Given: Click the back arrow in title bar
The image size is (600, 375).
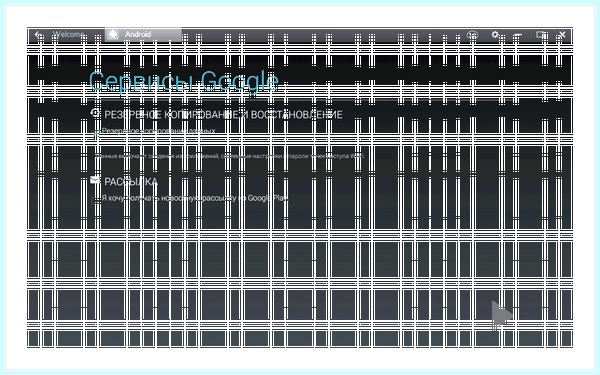Looking at the screenshot, I should tap(38, 35).
